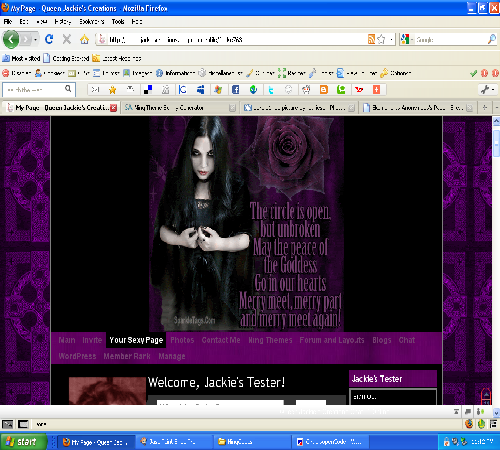This screenshot has width=500, height=450.
Task: Go back with the green Back arrow
Action: click(11, 40)
